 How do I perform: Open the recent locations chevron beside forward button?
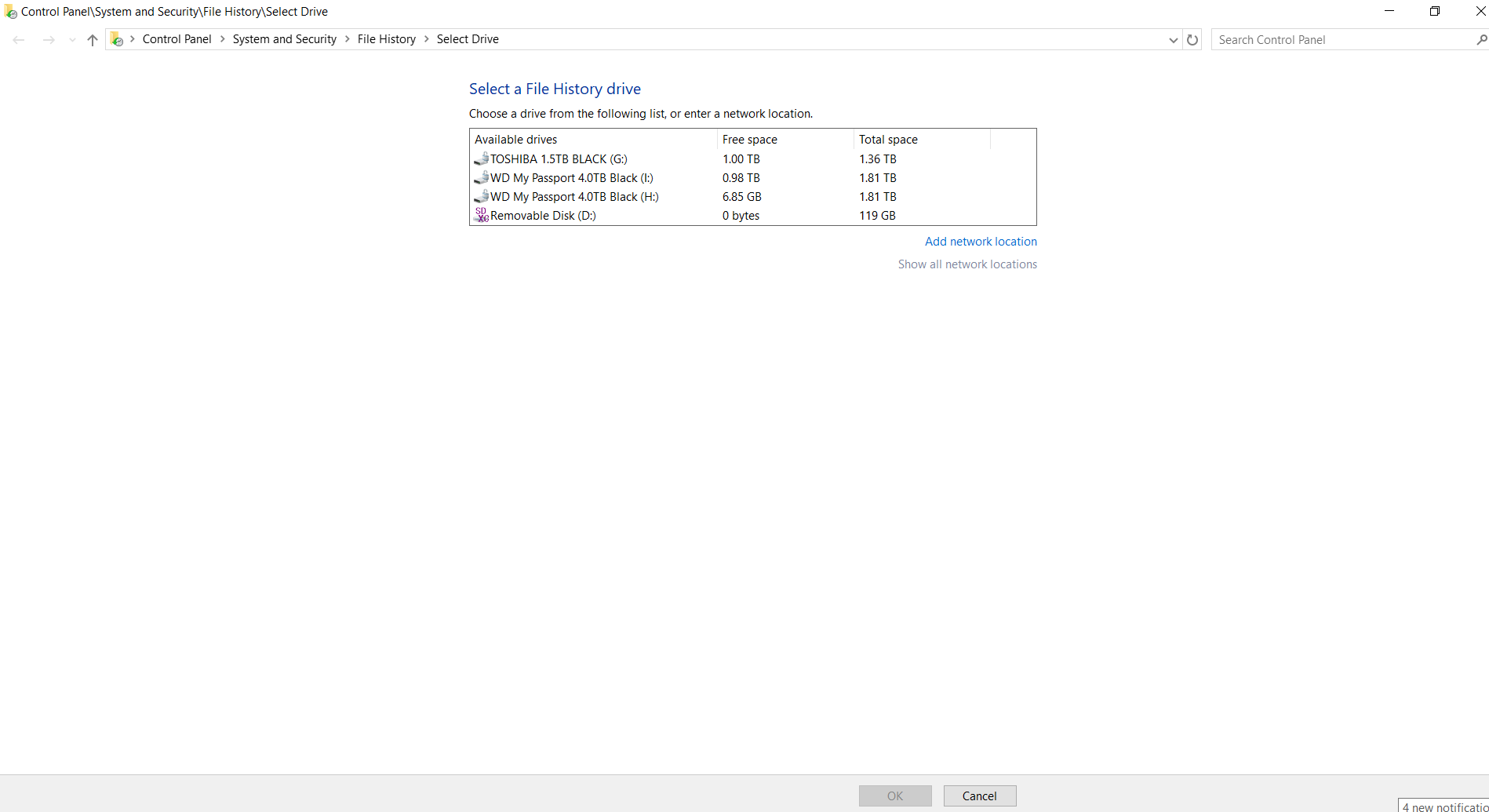coord(71,39)
